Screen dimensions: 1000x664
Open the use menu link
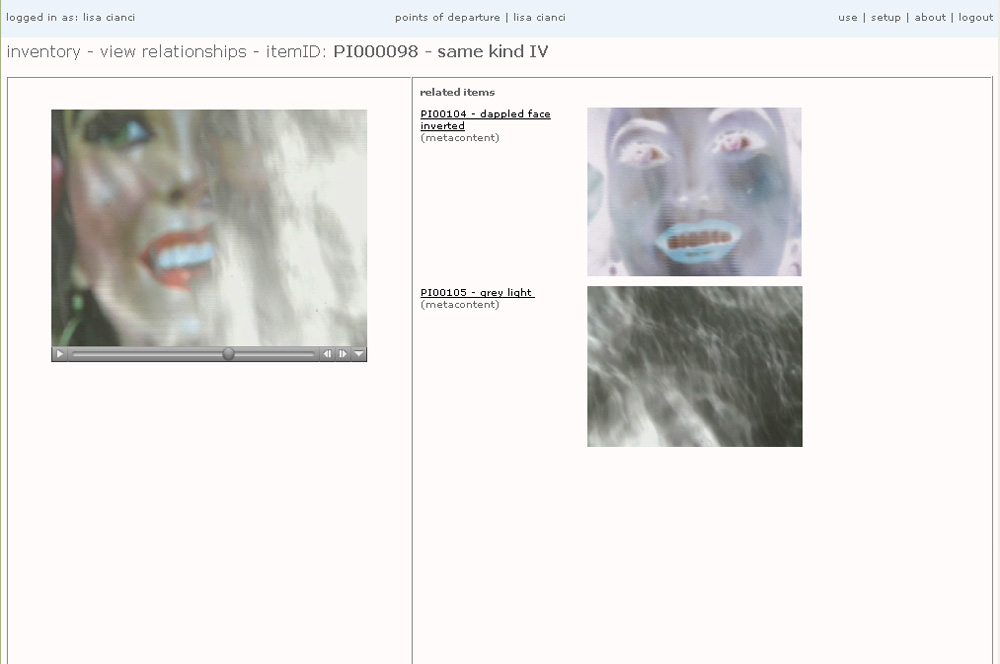tap(848, 18)
